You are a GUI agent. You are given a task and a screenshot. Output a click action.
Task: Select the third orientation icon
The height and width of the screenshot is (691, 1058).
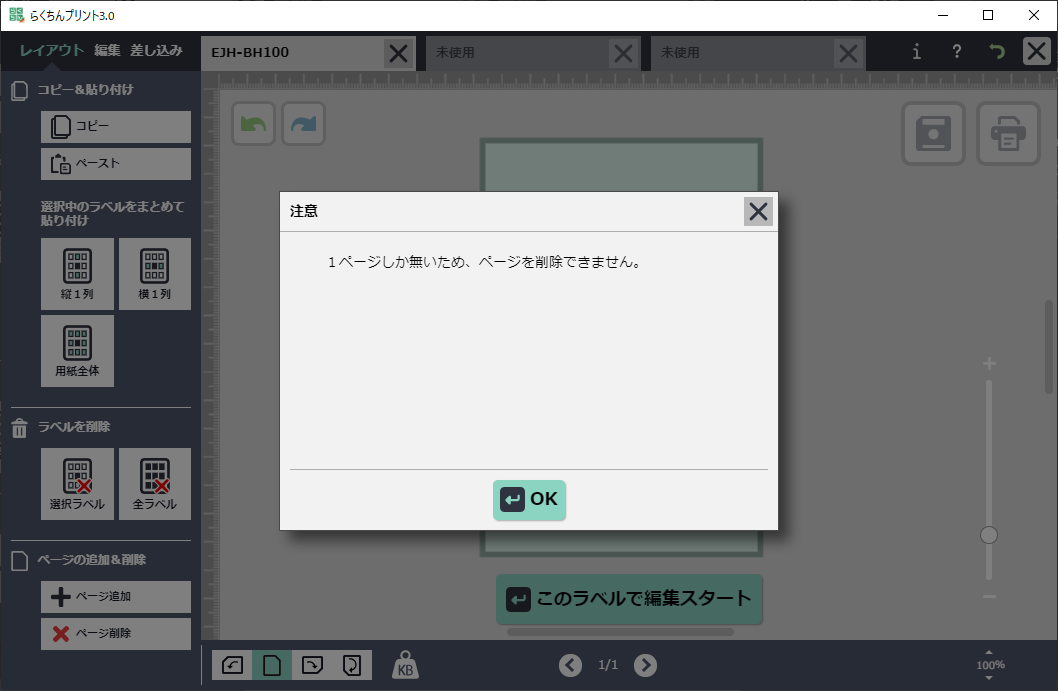[312, 665]
